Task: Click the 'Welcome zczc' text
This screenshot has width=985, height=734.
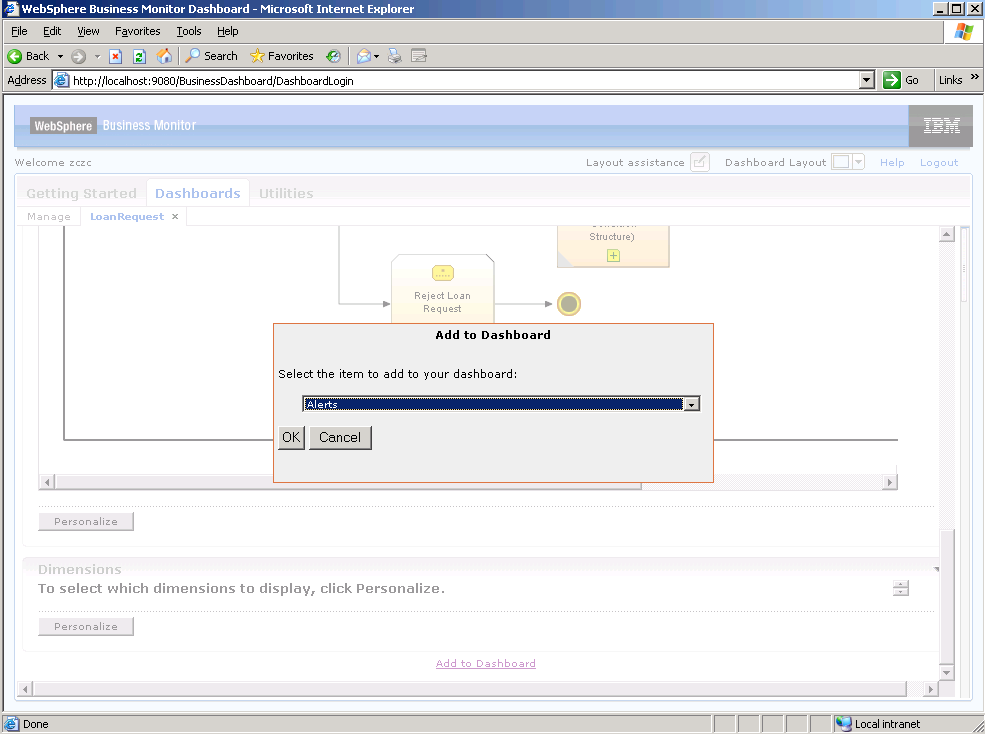Action: click(x=53, y=163)
